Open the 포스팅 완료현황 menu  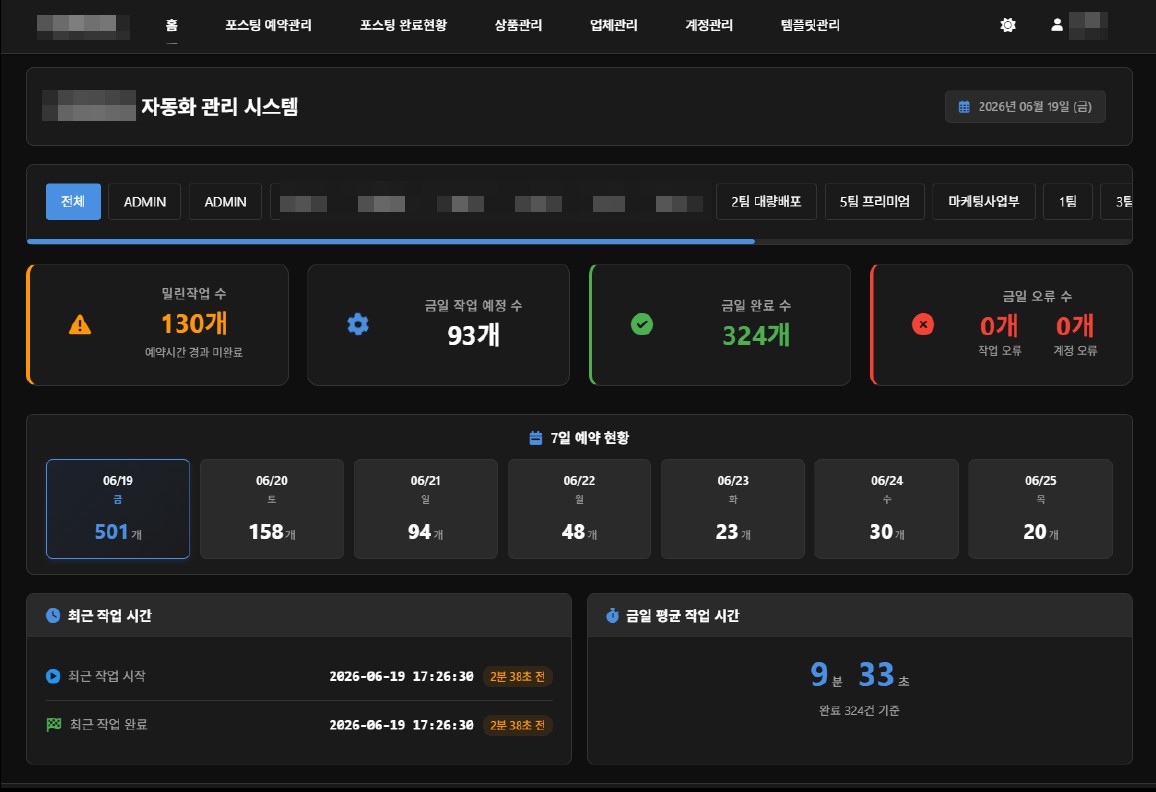[403, 25]
